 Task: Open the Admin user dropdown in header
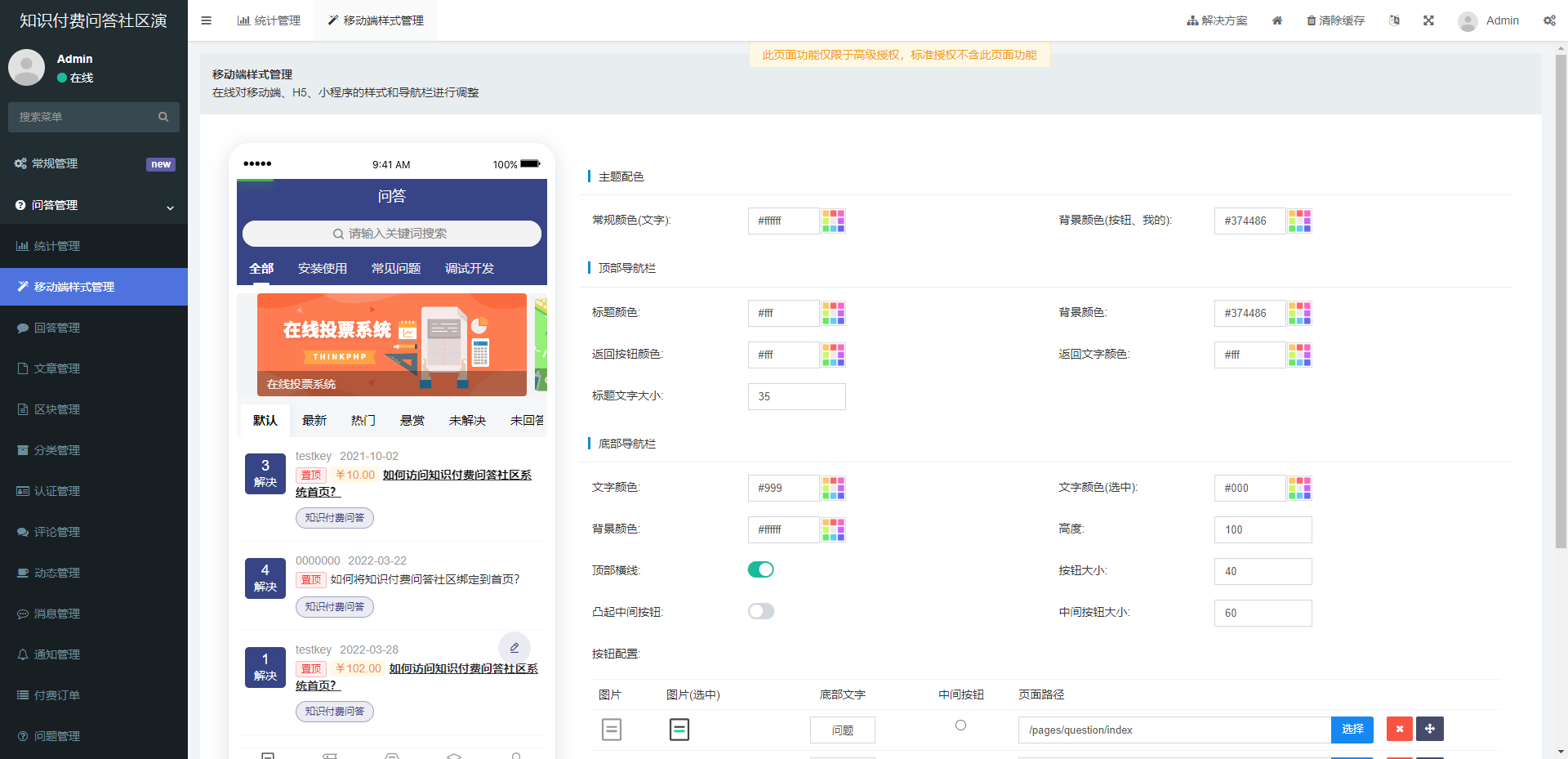[x=1489, y=20]
